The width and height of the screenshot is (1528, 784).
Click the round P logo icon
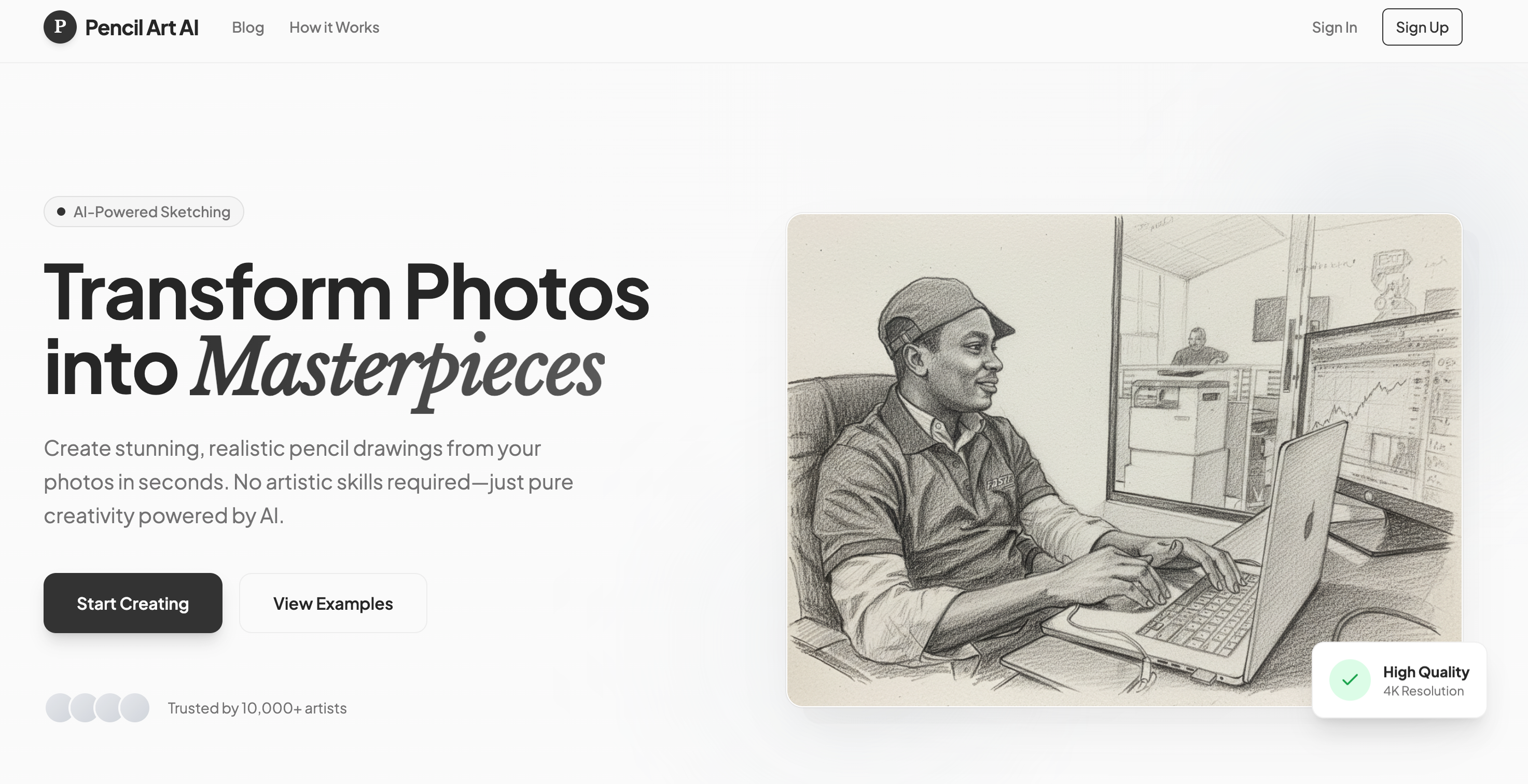pos(60,26)
